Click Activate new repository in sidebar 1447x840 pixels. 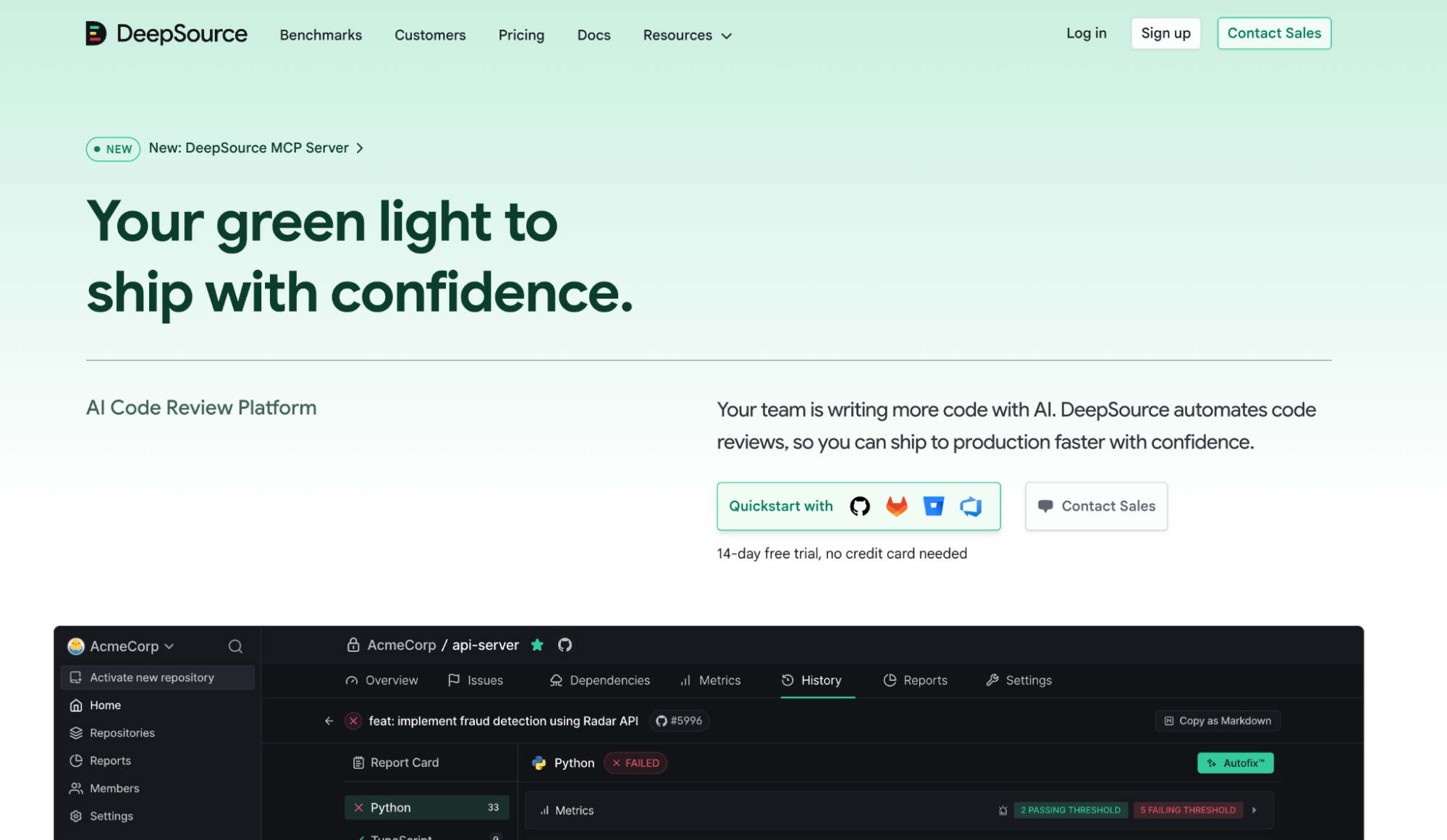[158, 678]
